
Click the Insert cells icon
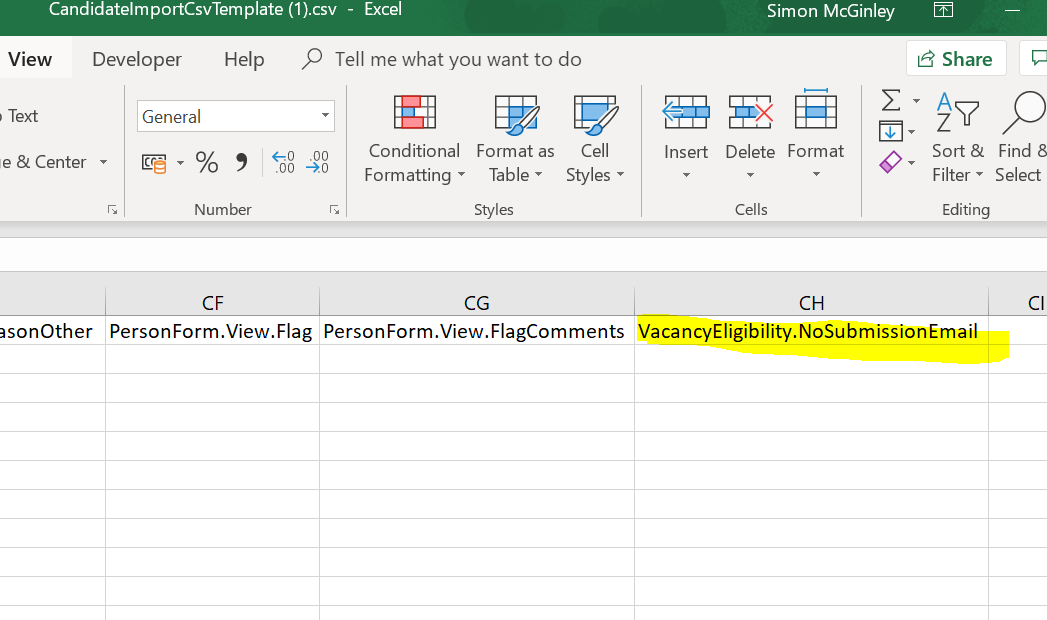tap(686, 112)
